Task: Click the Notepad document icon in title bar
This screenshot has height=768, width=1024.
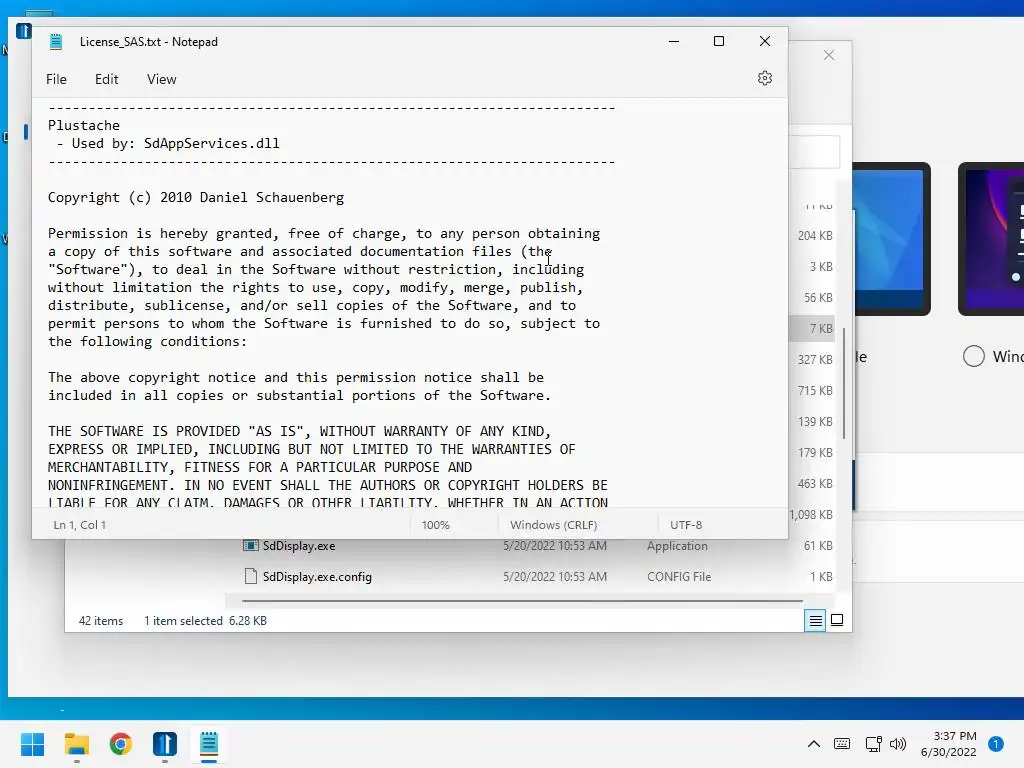Action: click(x=56, y=42)
